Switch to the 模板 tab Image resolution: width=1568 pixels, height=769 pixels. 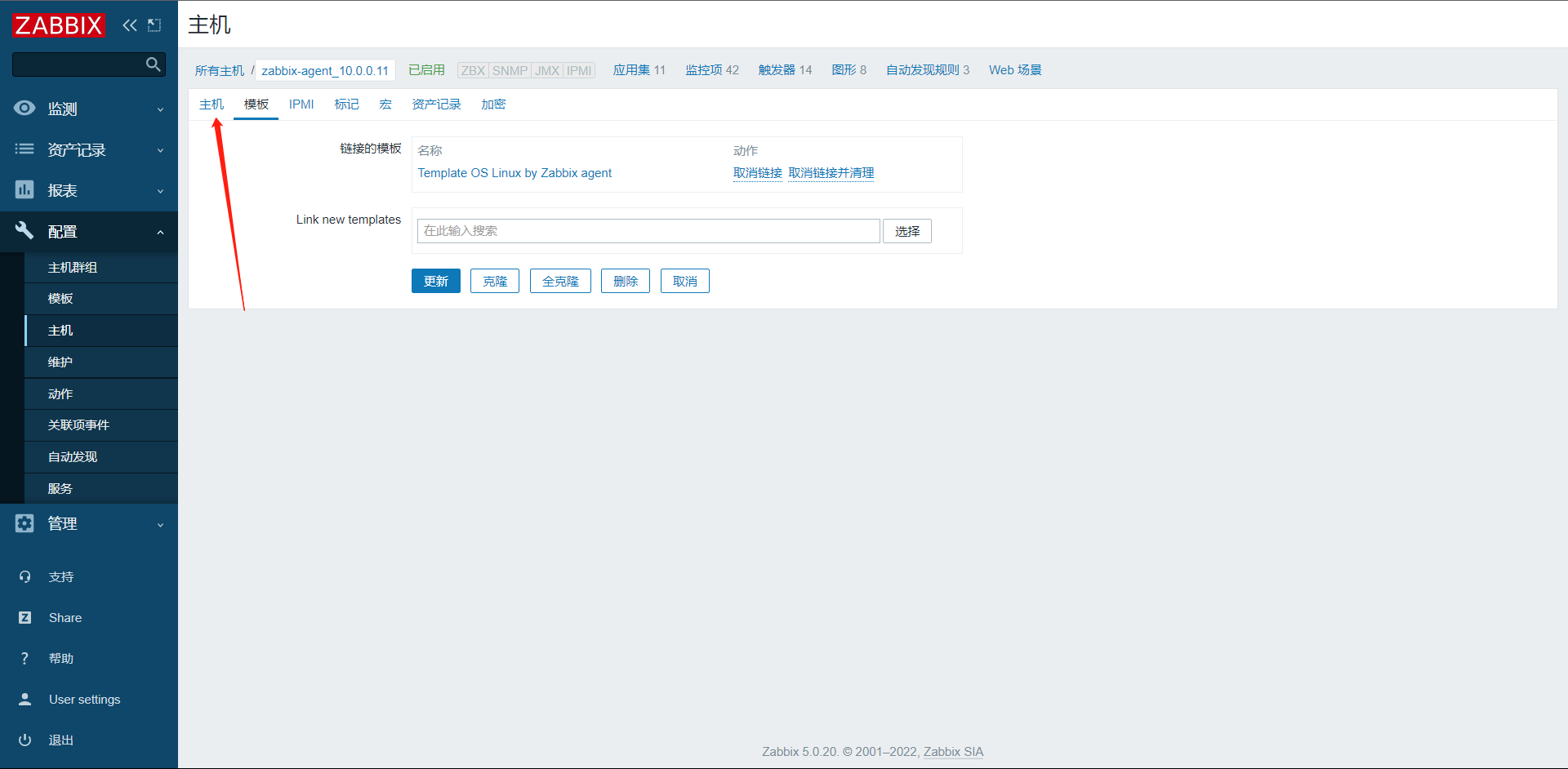(x=256, y=104)
